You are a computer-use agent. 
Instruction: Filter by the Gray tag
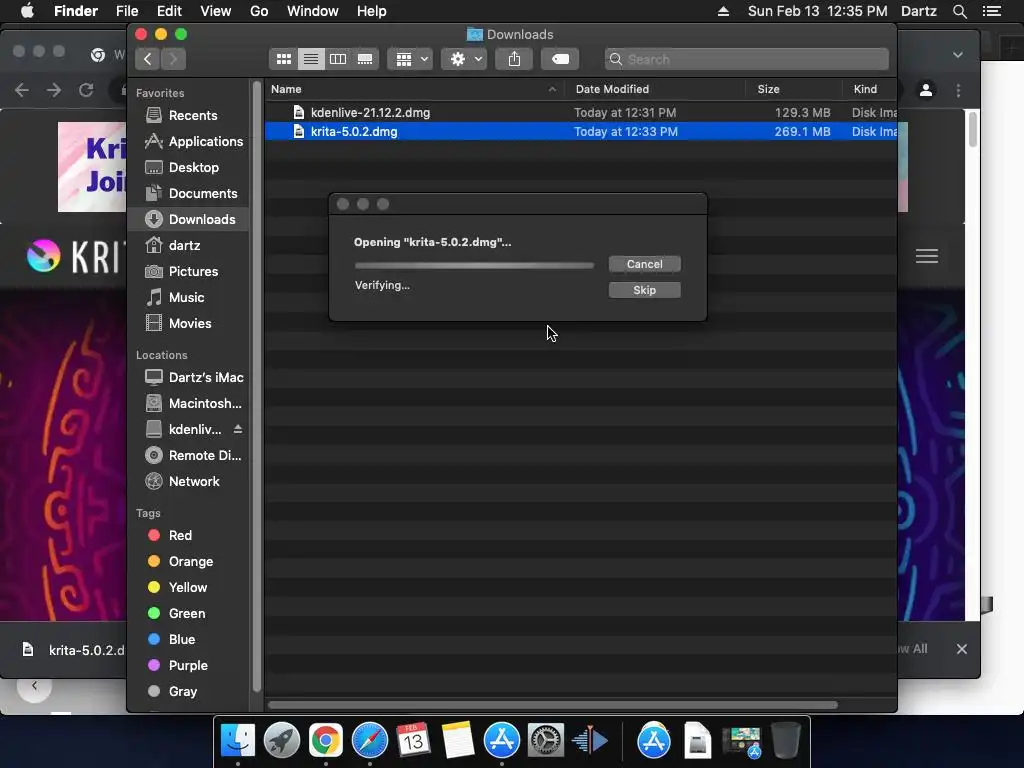[x=189, y=692]
